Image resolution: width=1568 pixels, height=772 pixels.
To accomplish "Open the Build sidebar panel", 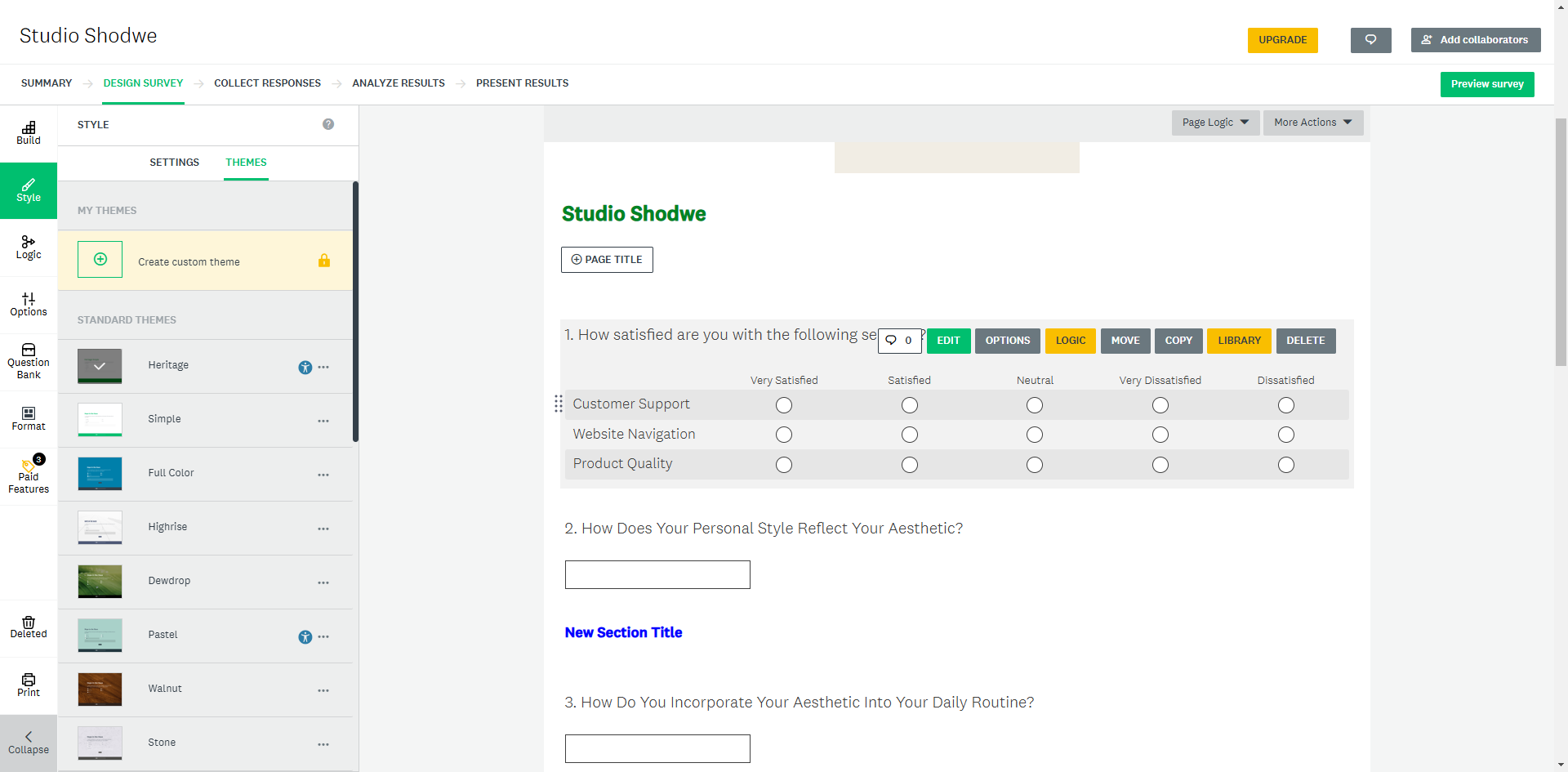I will [29, 132].
